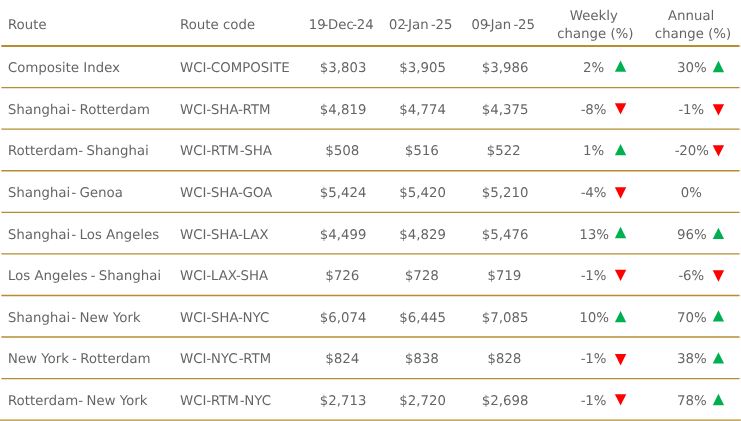Click green weekly change arrow for Rotterdam-Shanghai
Image resolution: width=741 pixels, height=421 pixels.
(x=620, y=150)
